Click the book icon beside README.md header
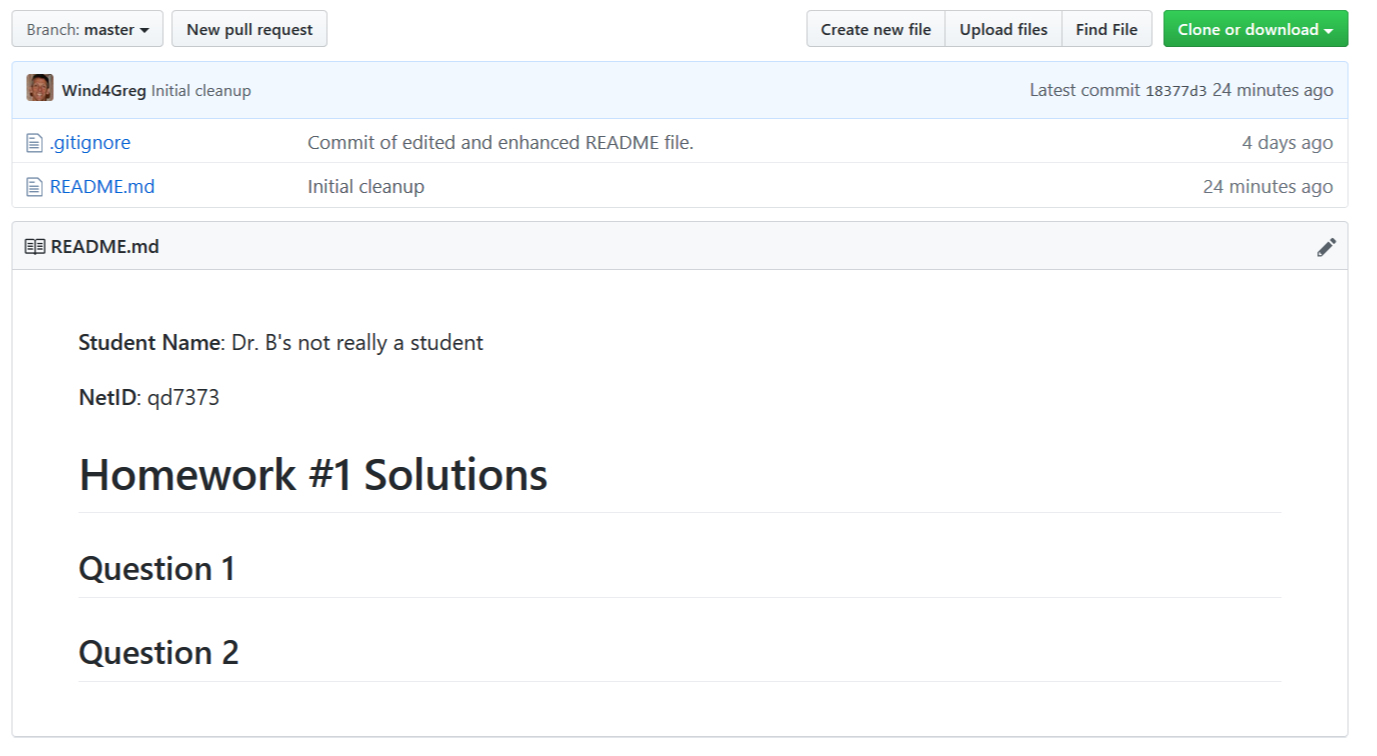 point(35,247)
